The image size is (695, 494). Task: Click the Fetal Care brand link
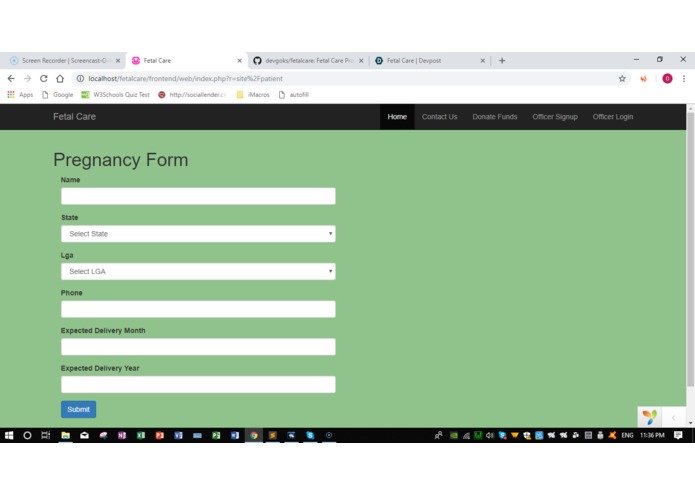coord(74,117)
